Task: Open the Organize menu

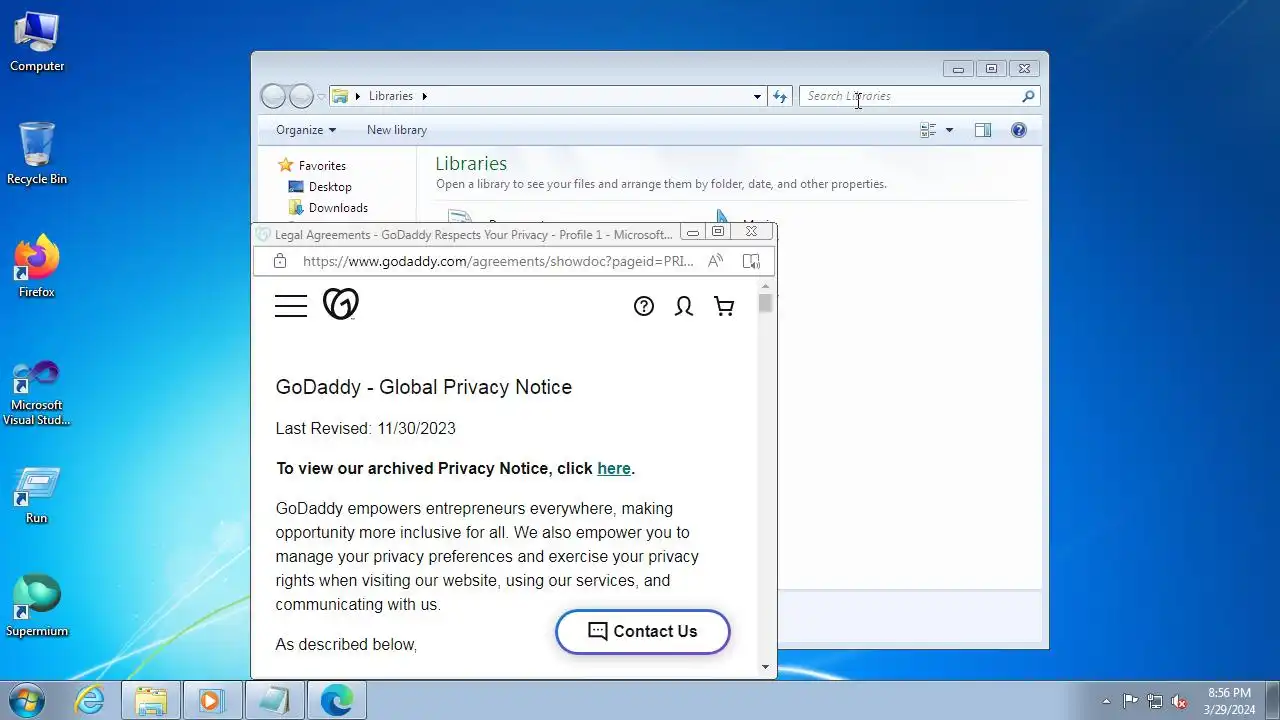Action: [x=306, y=130]
